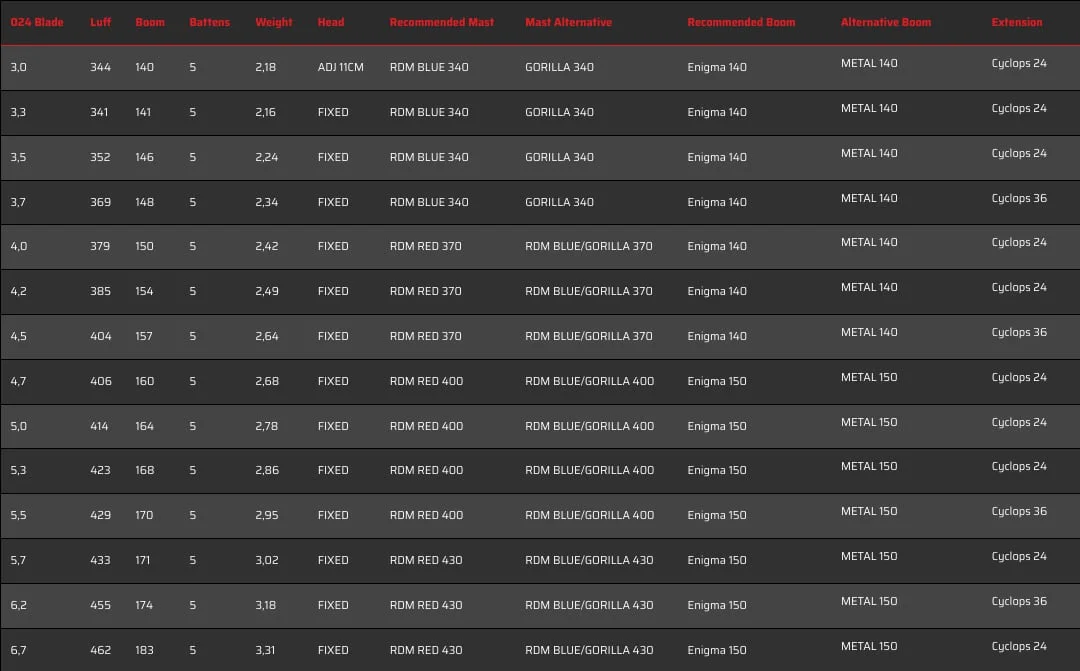Click boom value 168
This screenshot has height=671, width=1080.
[x=145, y=471]
